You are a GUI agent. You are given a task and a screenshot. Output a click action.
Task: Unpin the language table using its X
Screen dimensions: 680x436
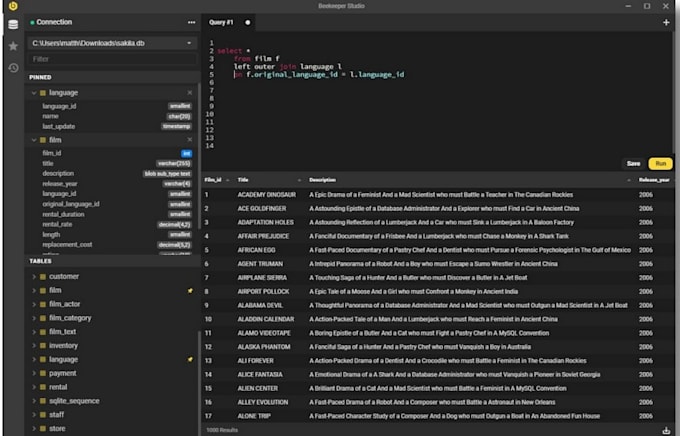[x=190, y=93]
